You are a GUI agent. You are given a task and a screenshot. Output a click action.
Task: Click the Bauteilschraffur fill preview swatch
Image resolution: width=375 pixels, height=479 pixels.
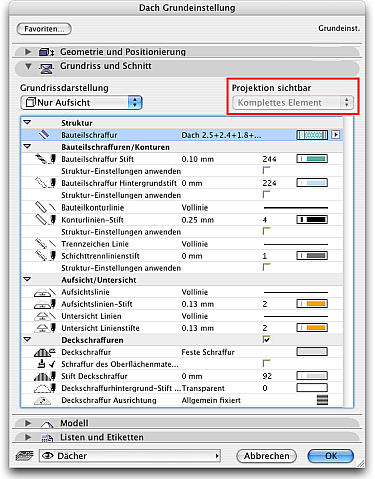[x=312, y=135]
